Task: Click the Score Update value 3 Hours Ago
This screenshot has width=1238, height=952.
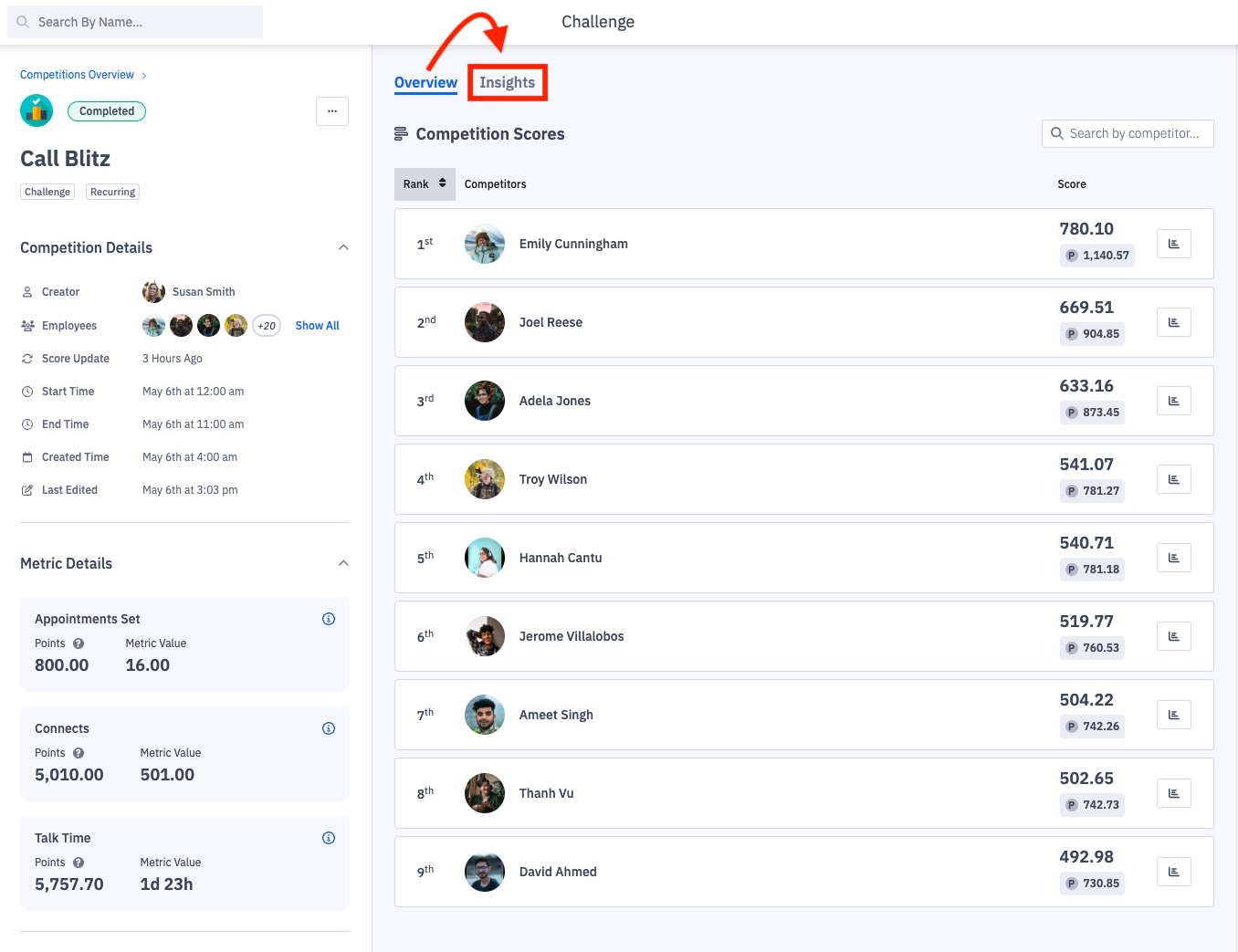Action: (x=173, y=359)
